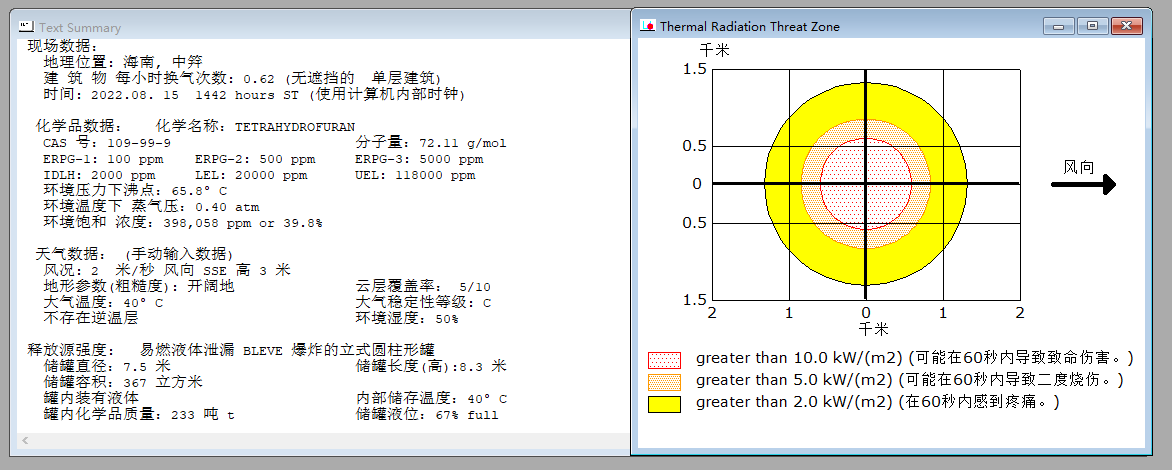1172x470 pixels.
Task: Click the 千米 label above the chart
Action: [714, 51]
